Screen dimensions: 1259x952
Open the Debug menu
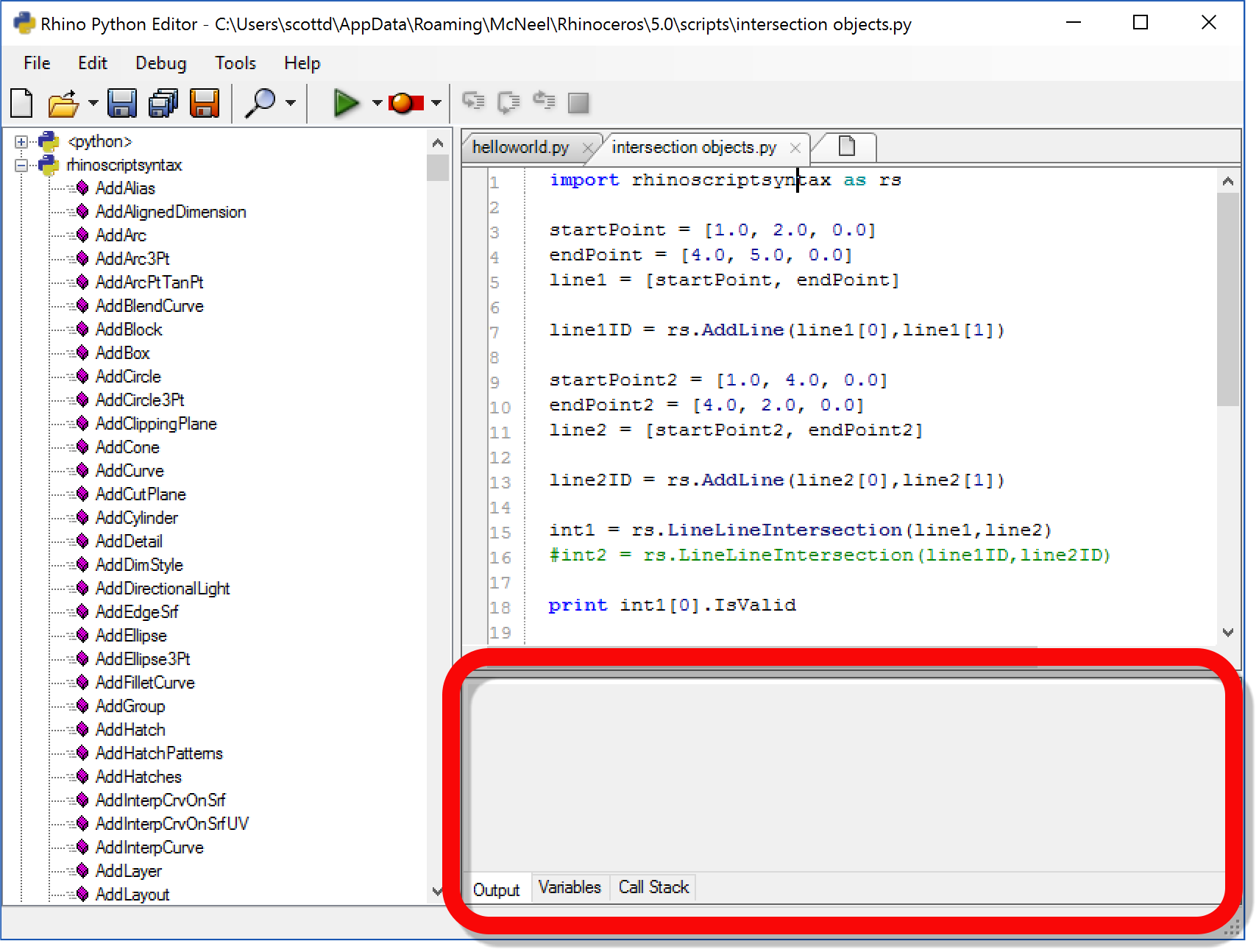pos(160,63)
